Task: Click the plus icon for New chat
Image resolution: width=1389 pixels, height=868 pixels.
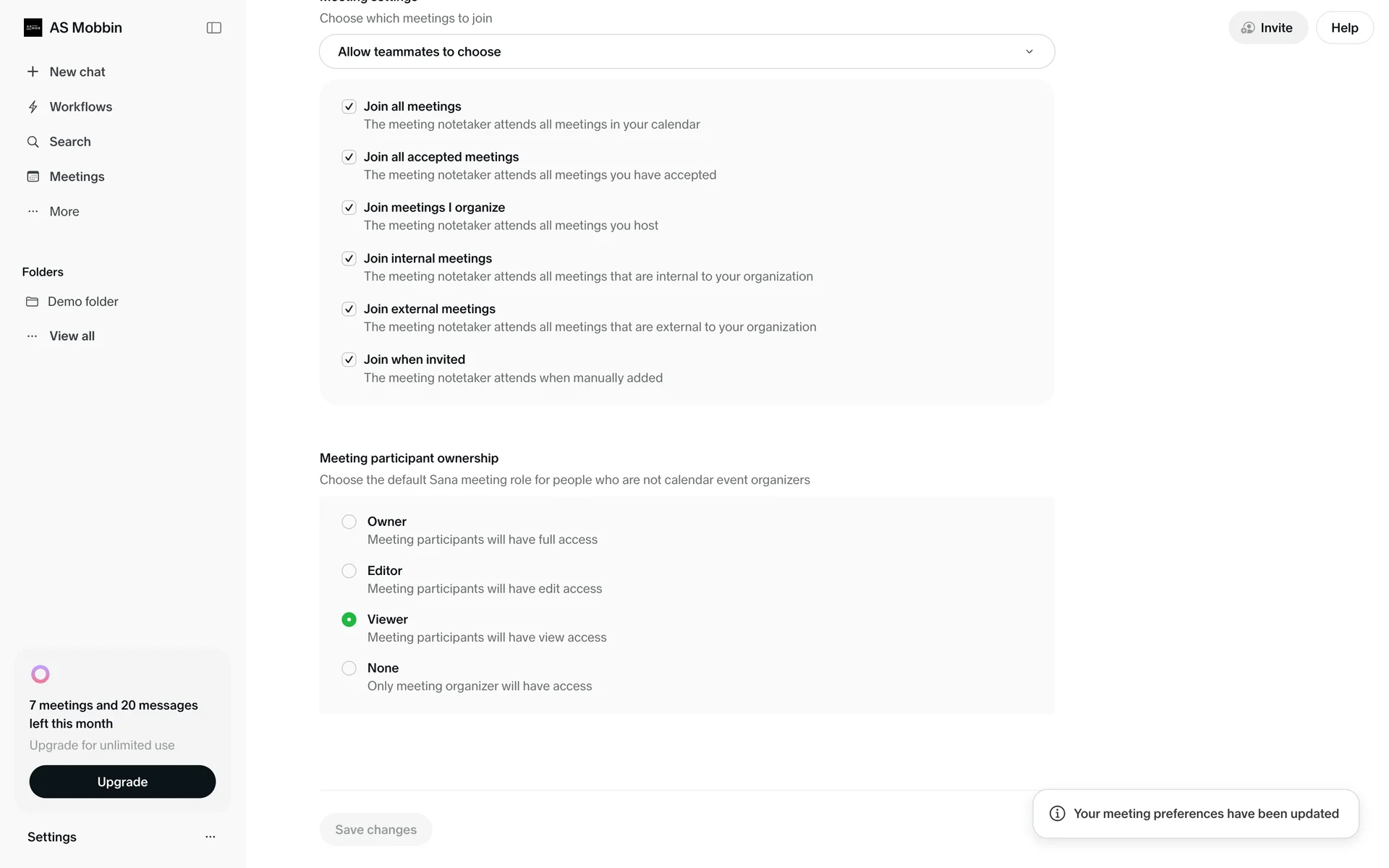Action: tap(33, 72)
